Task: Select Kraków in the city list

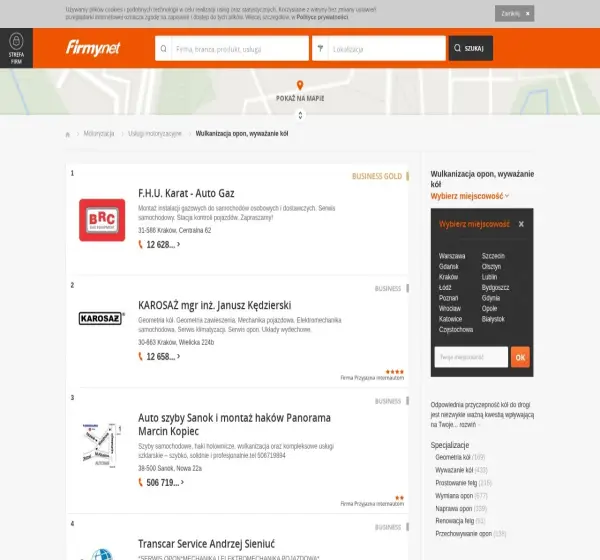Action: (x=448, y=277)
